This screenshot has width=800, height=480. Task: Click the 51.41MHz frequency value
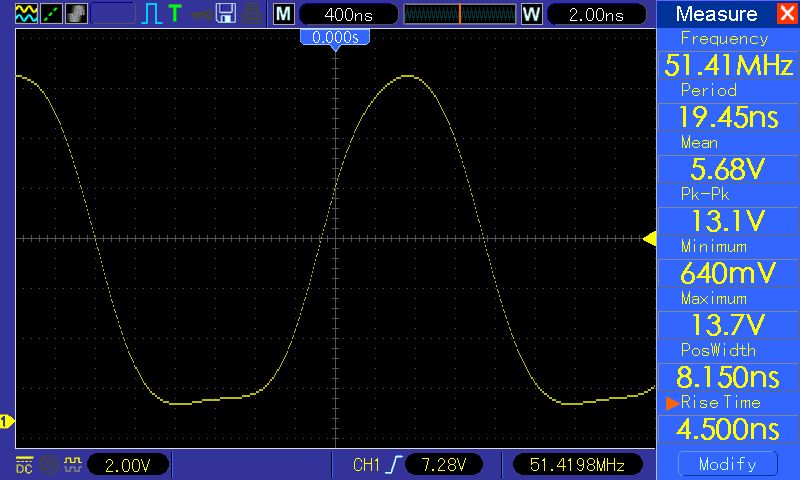coord(728,65)
